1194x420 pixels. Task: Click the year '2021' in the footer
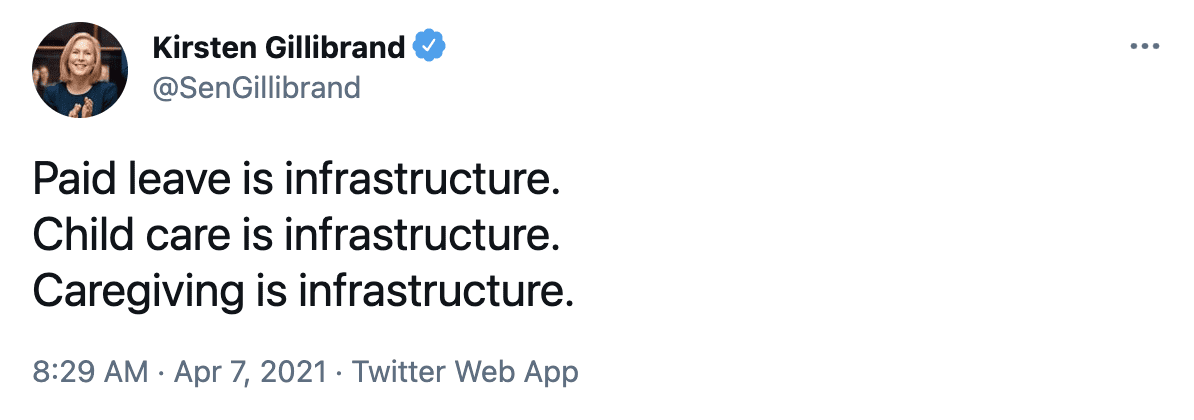(294, 372)
